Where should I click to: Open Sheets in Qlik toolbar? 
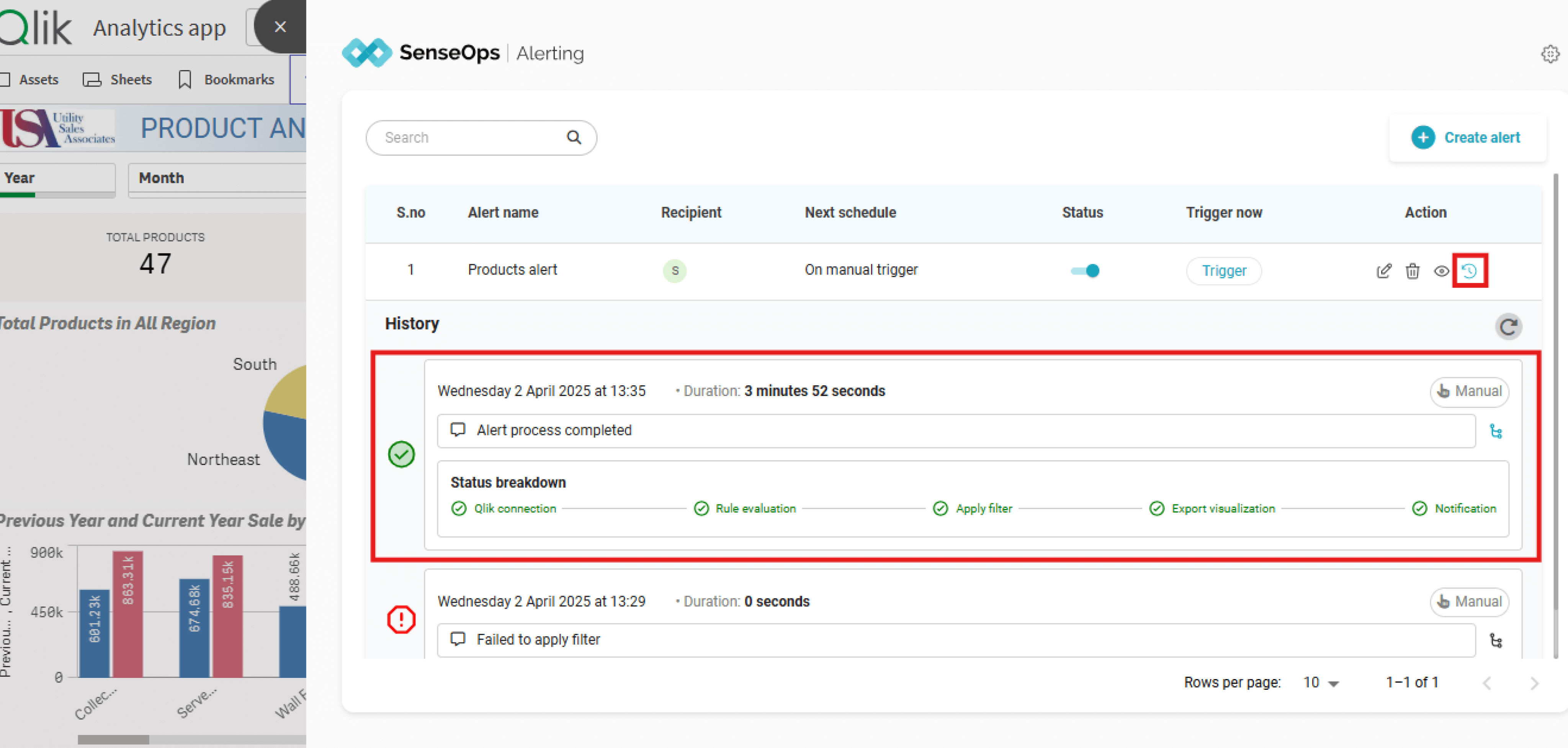[x=117, y=80]
